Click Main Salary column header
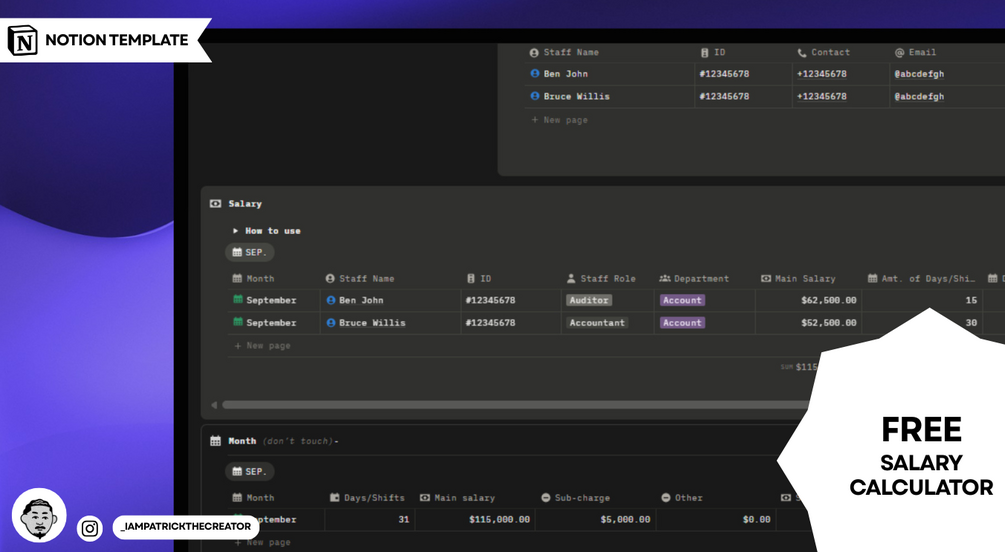 click(798, 279)
